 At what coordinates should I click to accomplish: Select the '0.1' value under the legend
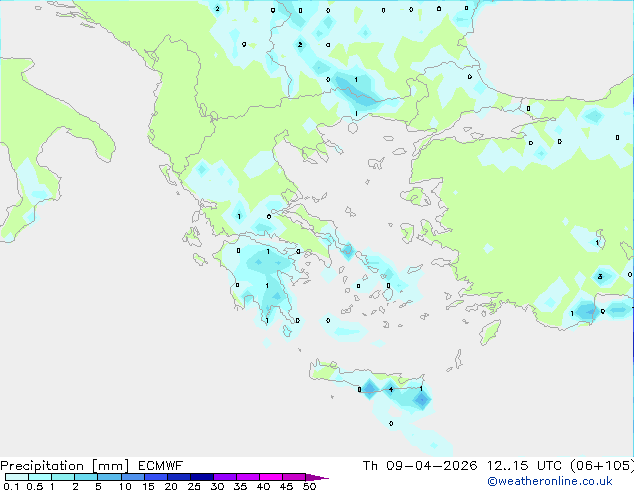pyautogui.click(x=11, y=486)
